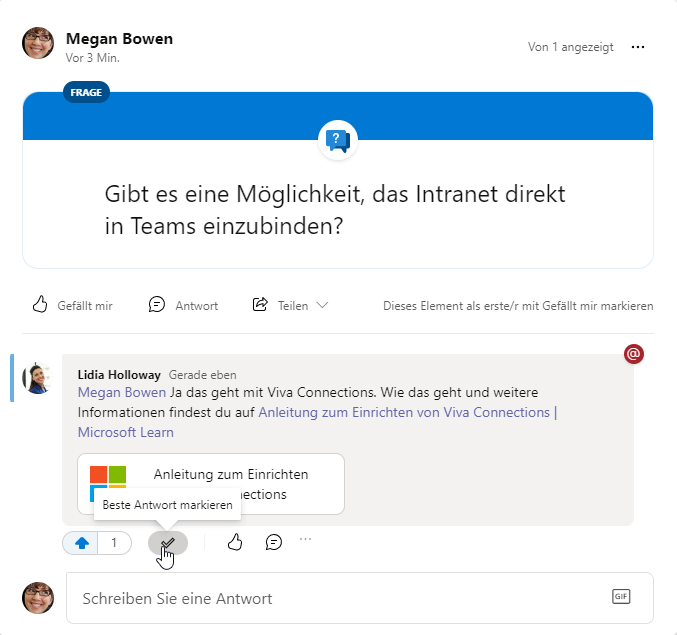Click the red @ mention badge
The image size is (677, 635).
tap(633, 353)
